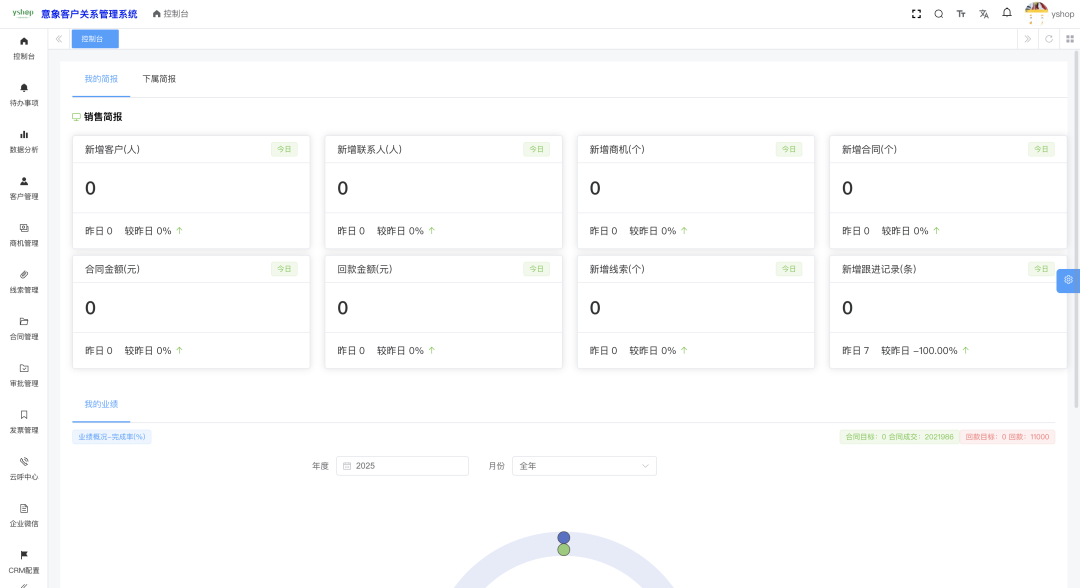Image resolution: width=1080 pixels, height=588 pixels.
Task: Click the 业绩概览-完成率(%) label
Action: tap(110, 436)
